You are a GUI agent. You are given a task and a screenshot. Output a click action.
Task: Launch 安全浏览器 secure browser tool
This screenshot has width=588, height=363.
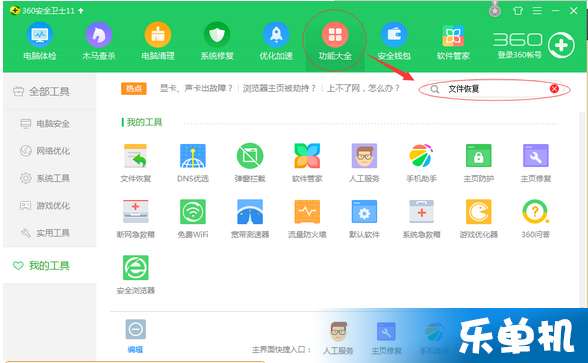click(x=135, y=267)
